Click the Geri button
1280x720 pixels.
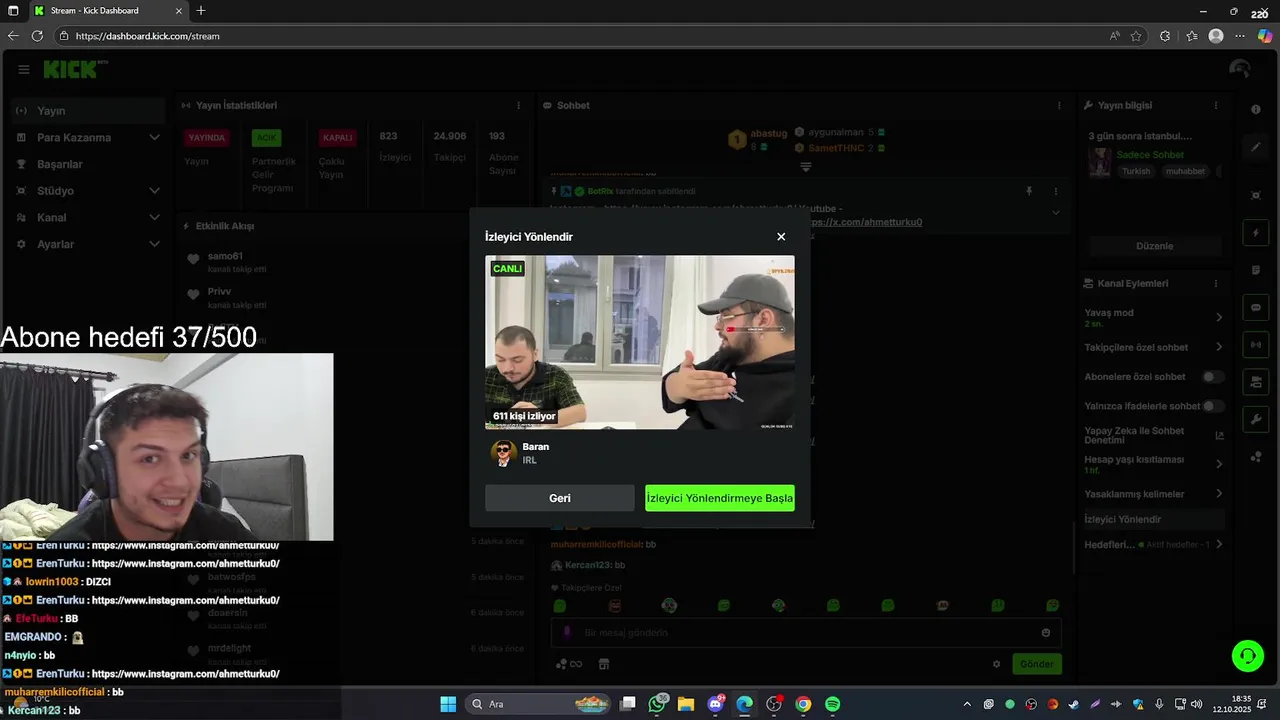pyautogui.click(x=560, y=498)
